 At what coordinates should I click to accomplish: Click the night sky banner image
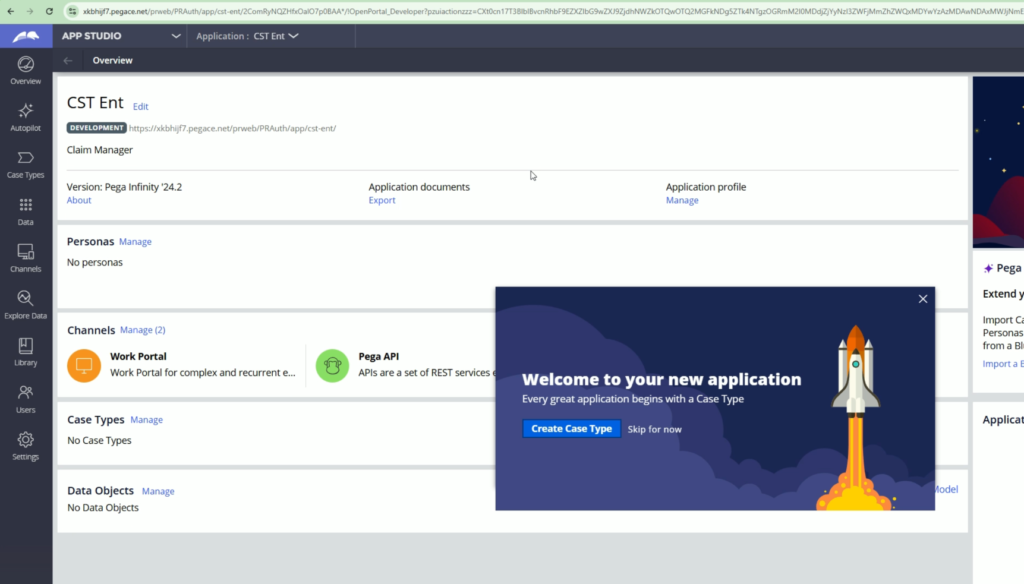(998, 162)
